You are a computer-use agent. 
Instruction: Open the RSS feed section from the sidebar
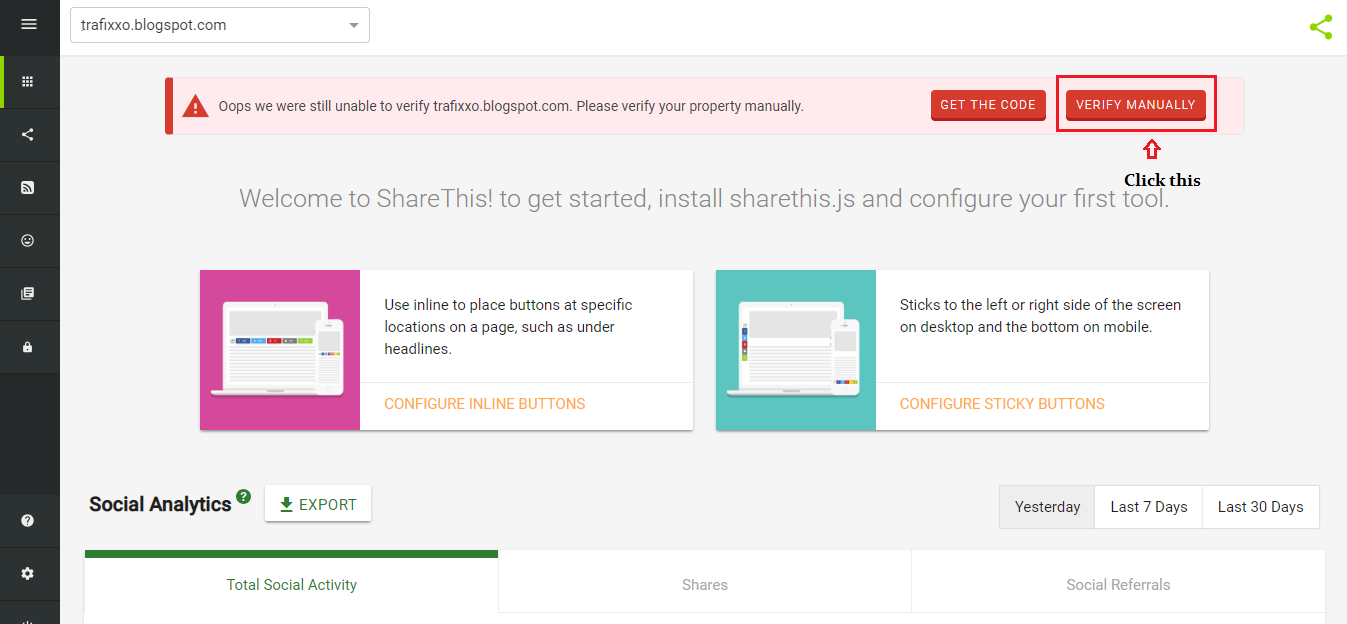point(28,187)
